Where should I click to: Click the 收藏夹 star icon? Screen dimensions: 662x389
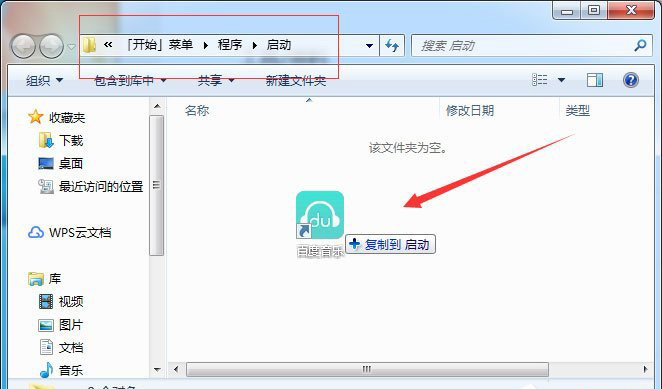[x=35, y=117]
